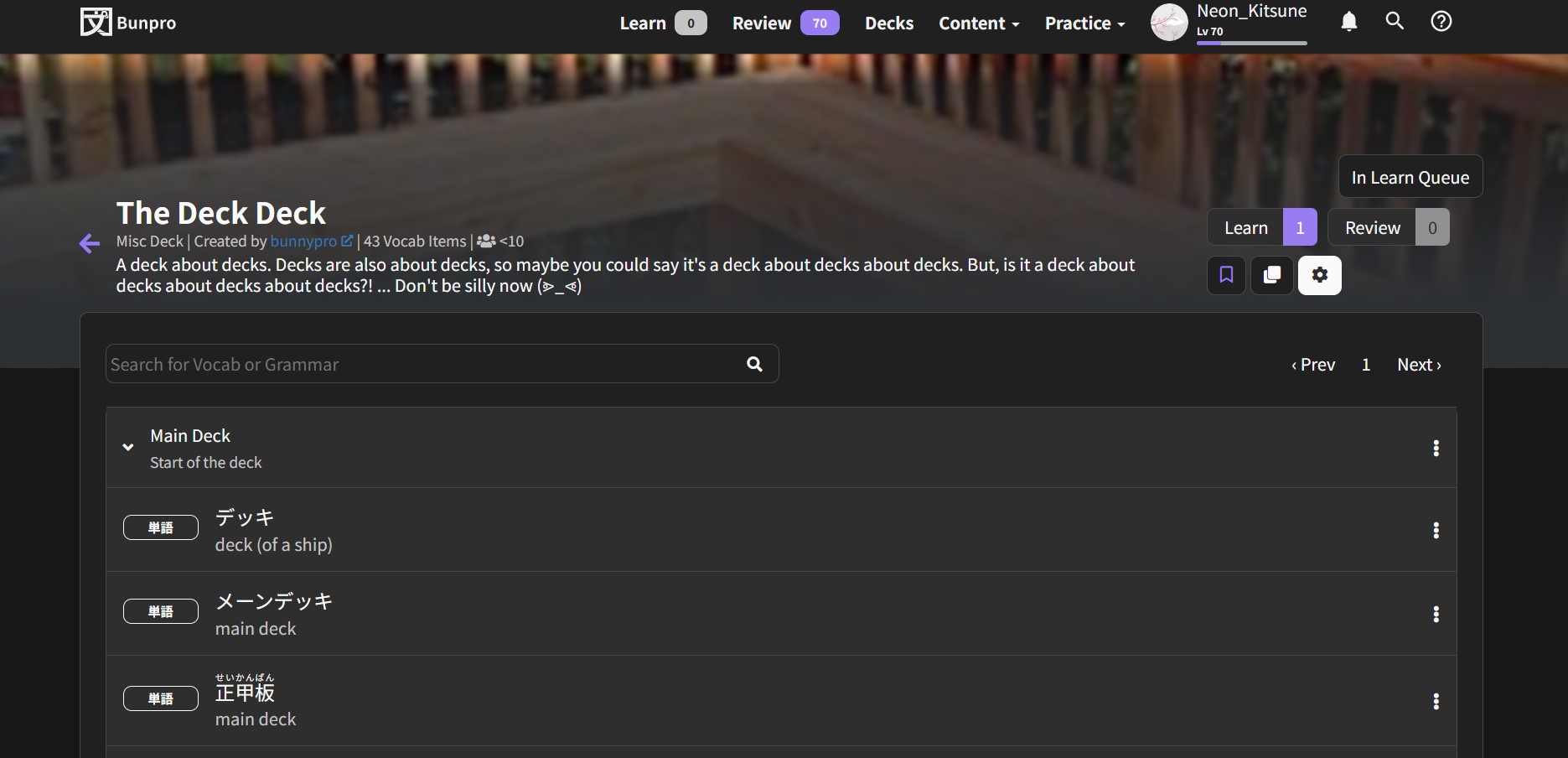Bookmark this deck with the bookmark icon
This screenshot has width=1568, height=758.
tap(1226, 275)
